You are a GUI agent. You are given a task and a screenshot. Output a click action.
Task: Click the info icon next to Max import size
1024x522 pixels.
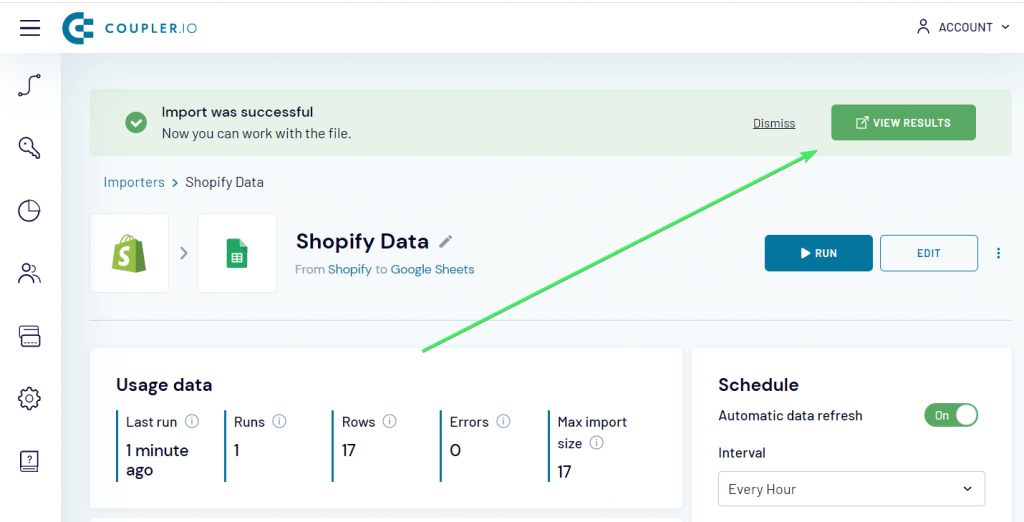click(596, 443)
